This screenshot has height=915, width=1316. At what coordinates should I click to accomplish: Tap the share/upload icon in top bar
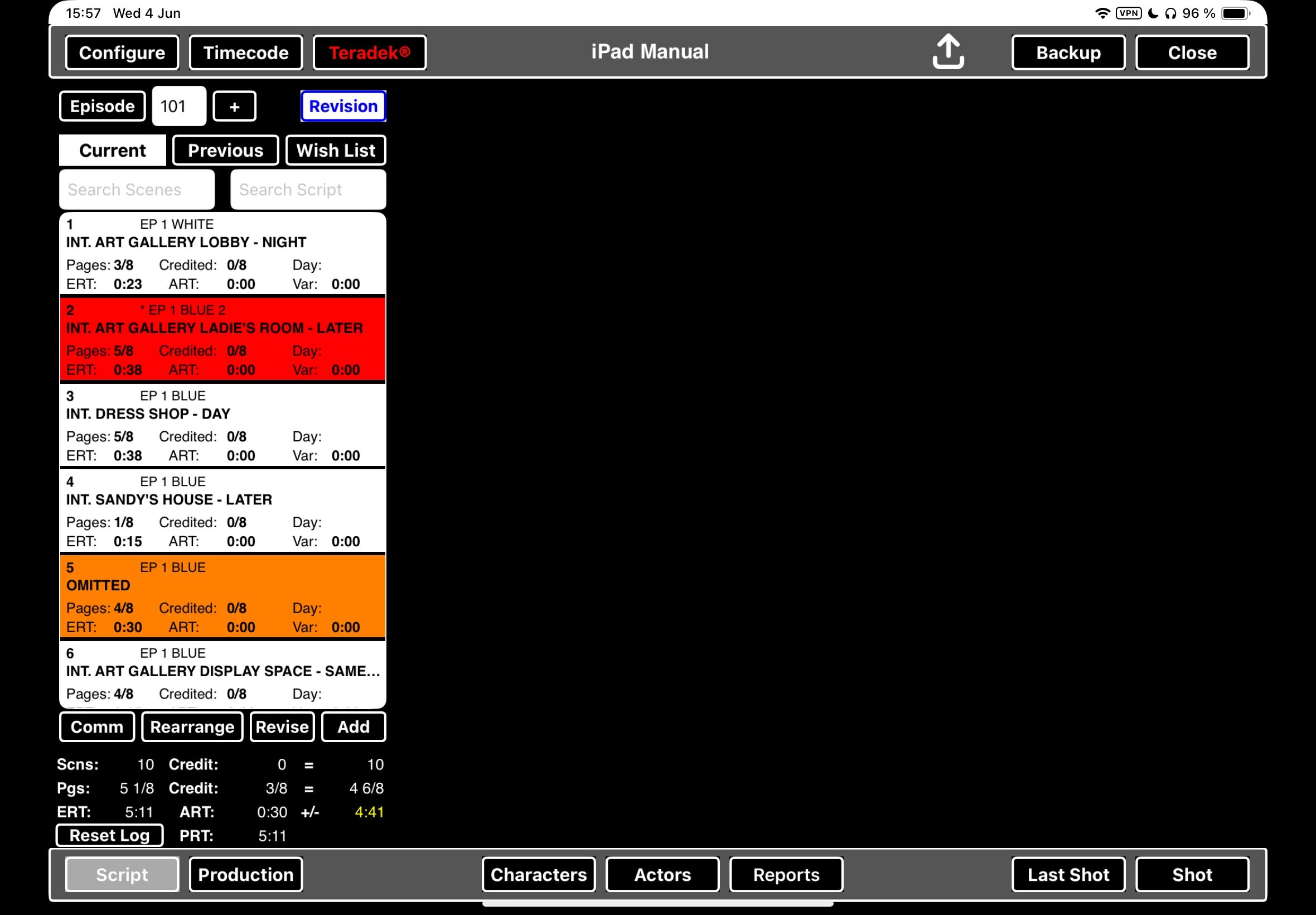947,51
